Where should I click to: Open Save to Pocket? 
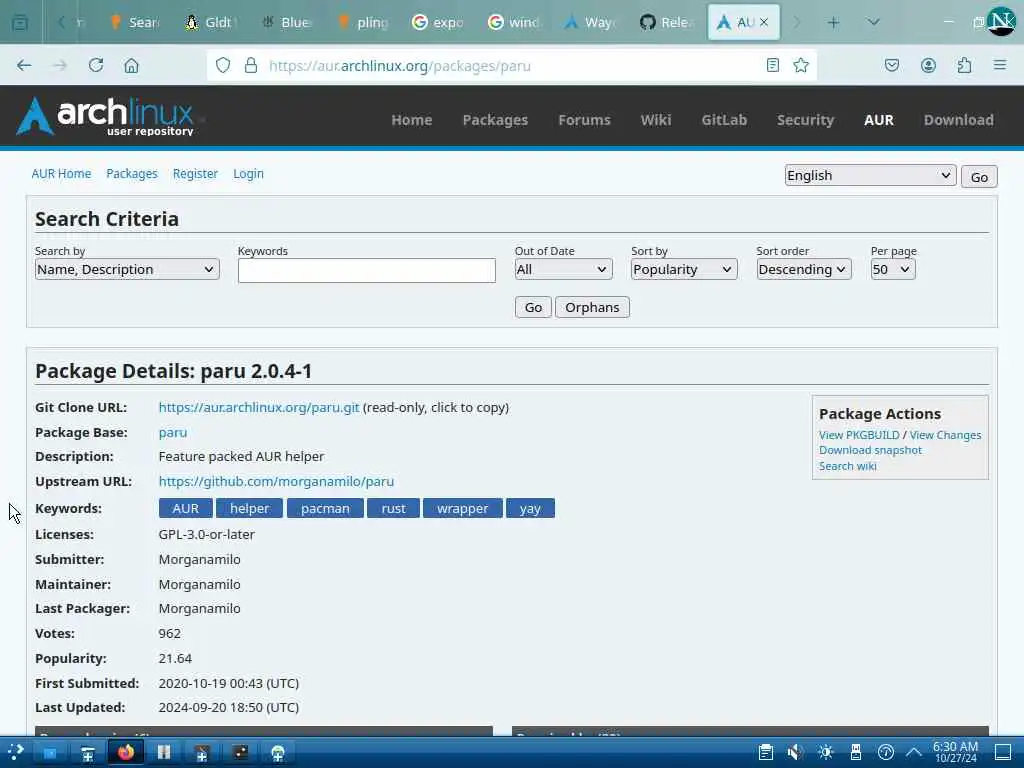click(892, 65)
